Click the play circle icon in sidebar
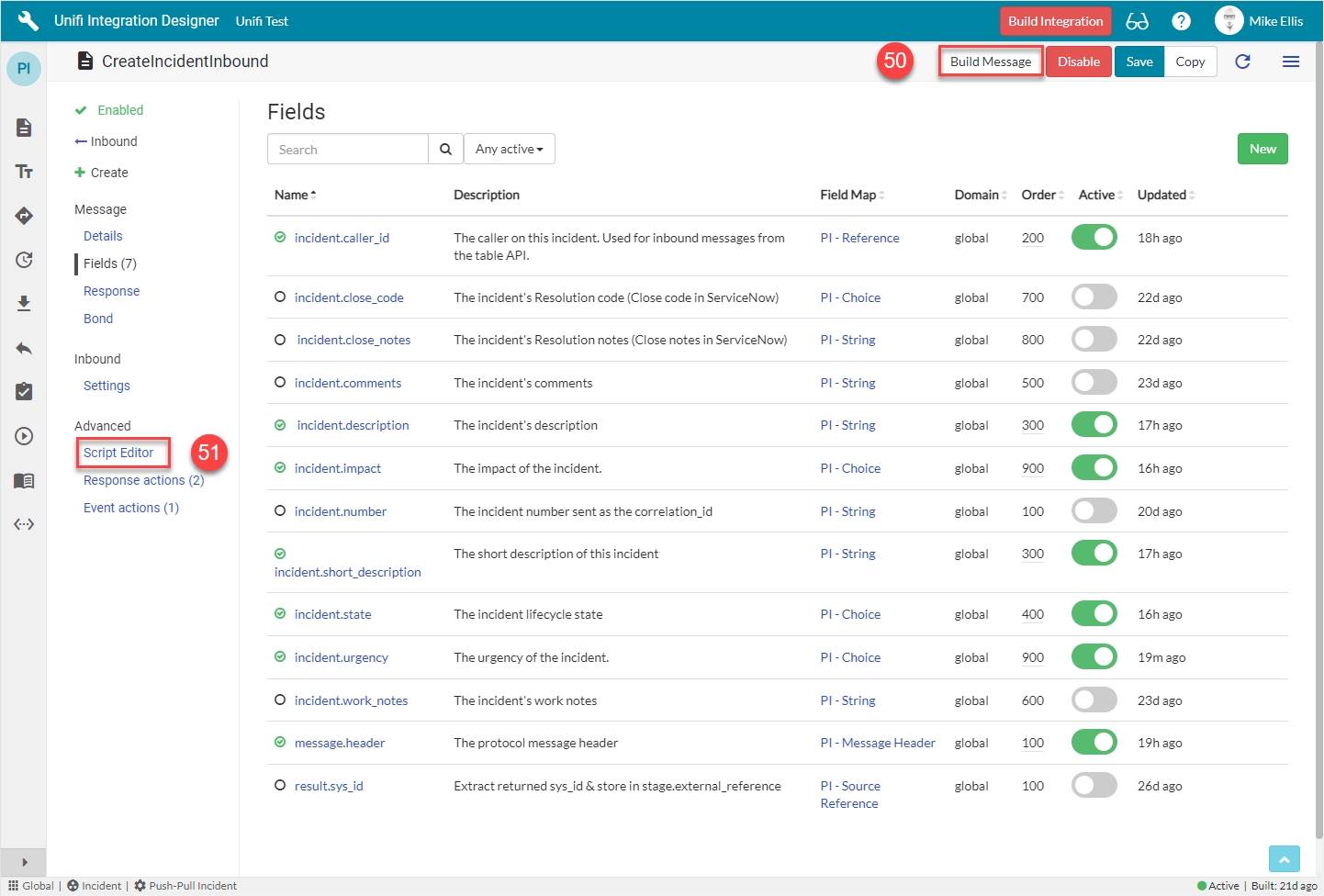The height and width of the screenshot is (896, 1324). coord(24,436)
